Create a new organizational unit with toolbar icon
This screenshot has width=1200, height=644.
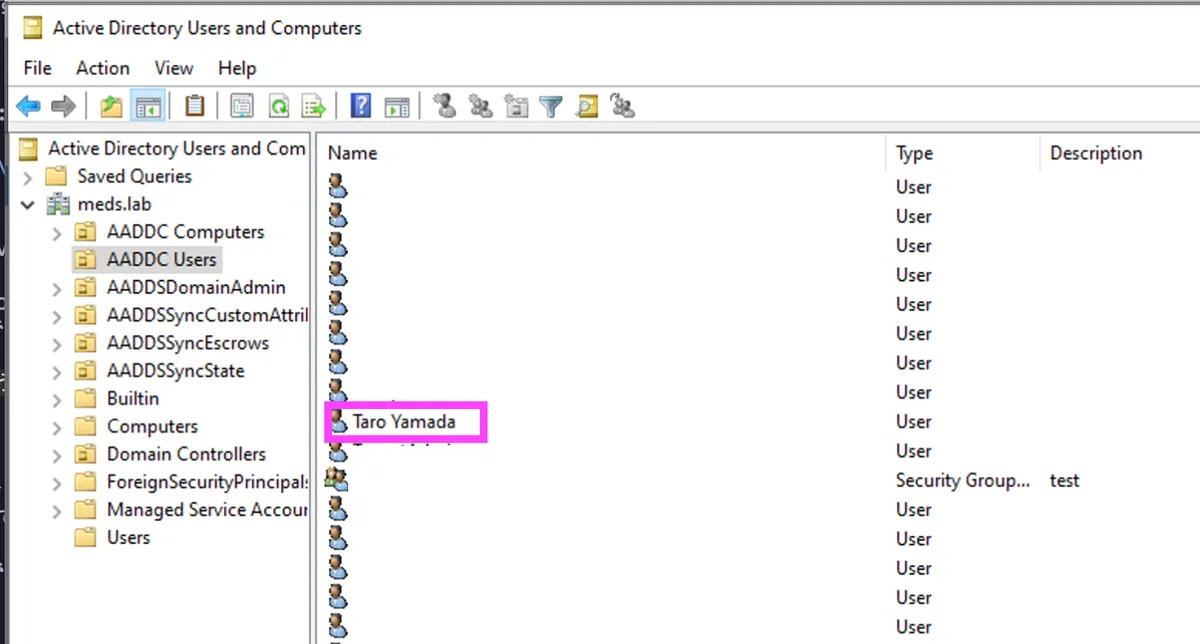pyautogui.click(x=516, y=105)
